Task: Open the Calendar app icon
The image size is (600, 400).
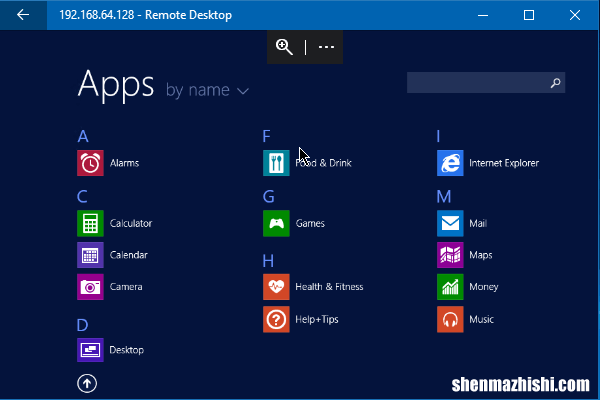Action: [x=90, y=255]
